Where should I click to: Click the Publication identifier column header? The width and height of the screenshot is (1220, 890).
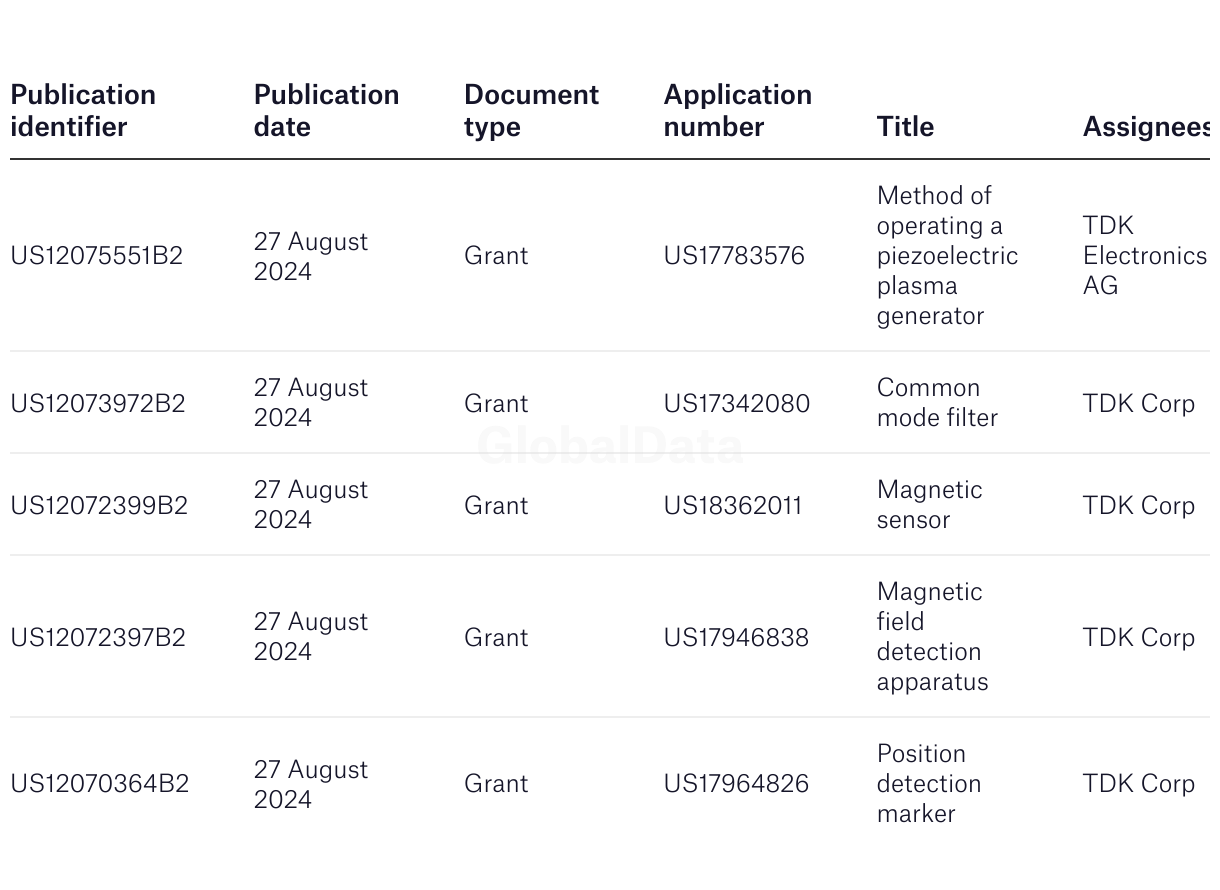[x=83, y=111]
